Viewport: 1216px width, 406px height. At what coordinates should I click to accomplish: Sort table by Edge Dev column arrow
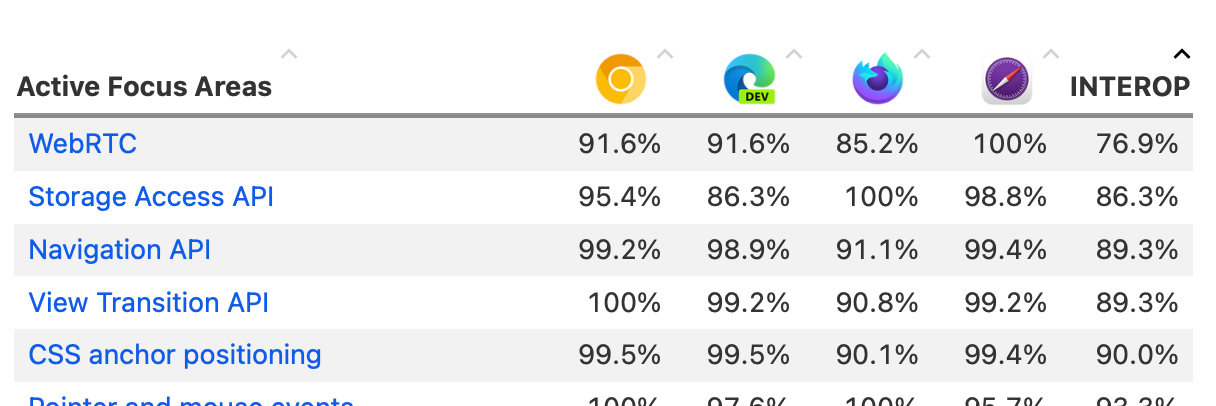[794, 54]
